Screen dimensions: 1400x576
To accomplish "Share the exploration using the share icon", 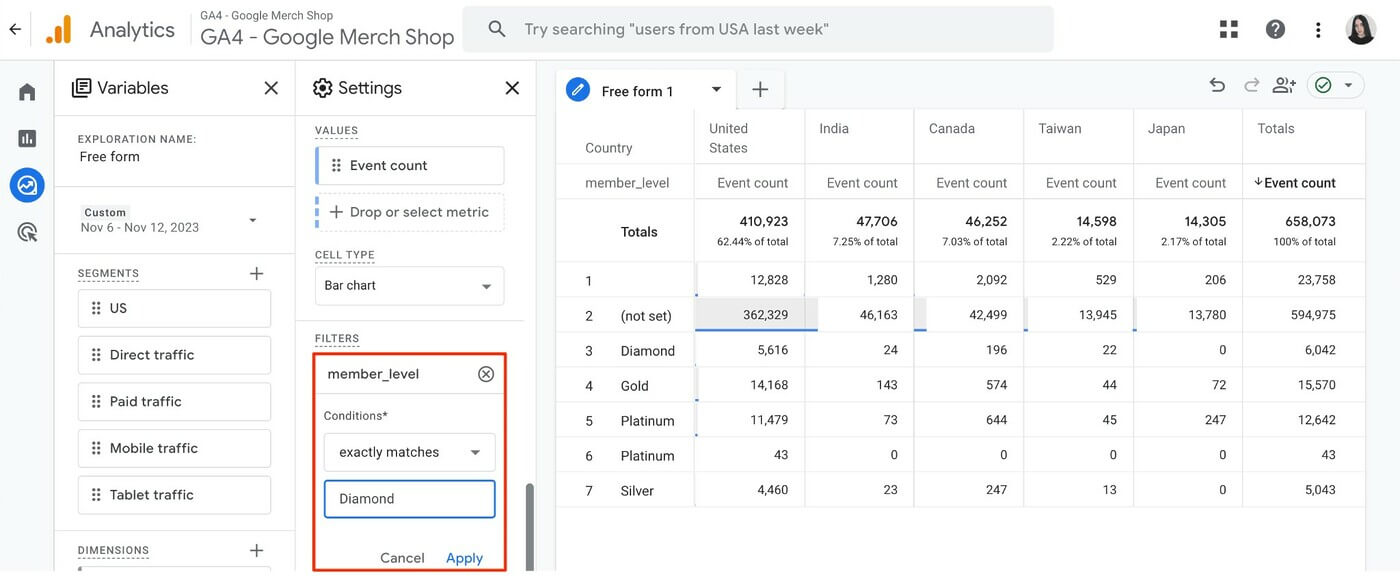I will pos(1283,84).
